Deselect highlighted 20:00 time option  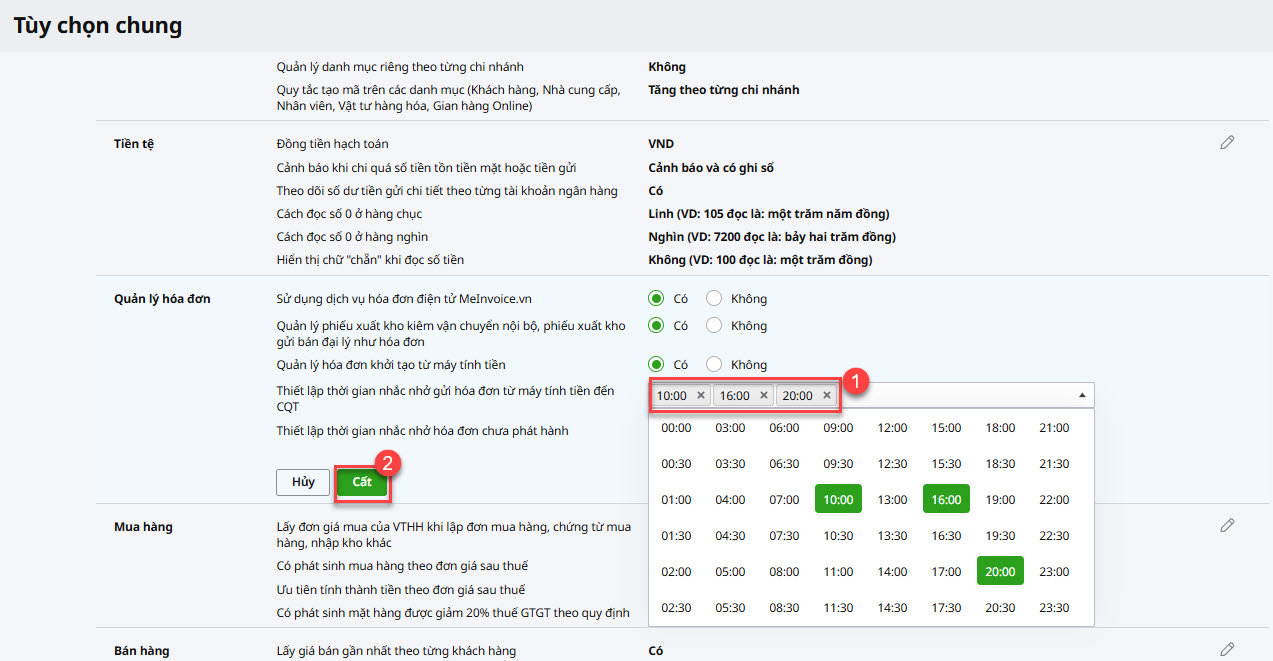pyautogui.click(x=1000, y=571)
